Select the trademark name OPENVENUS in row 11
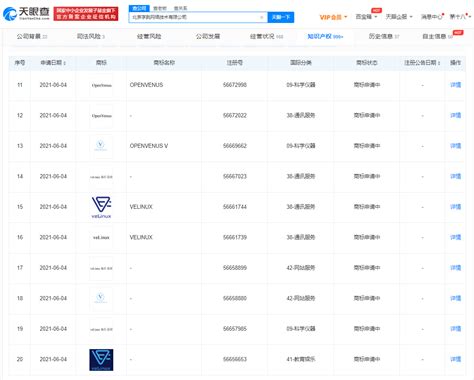 [x=146, y=85]
